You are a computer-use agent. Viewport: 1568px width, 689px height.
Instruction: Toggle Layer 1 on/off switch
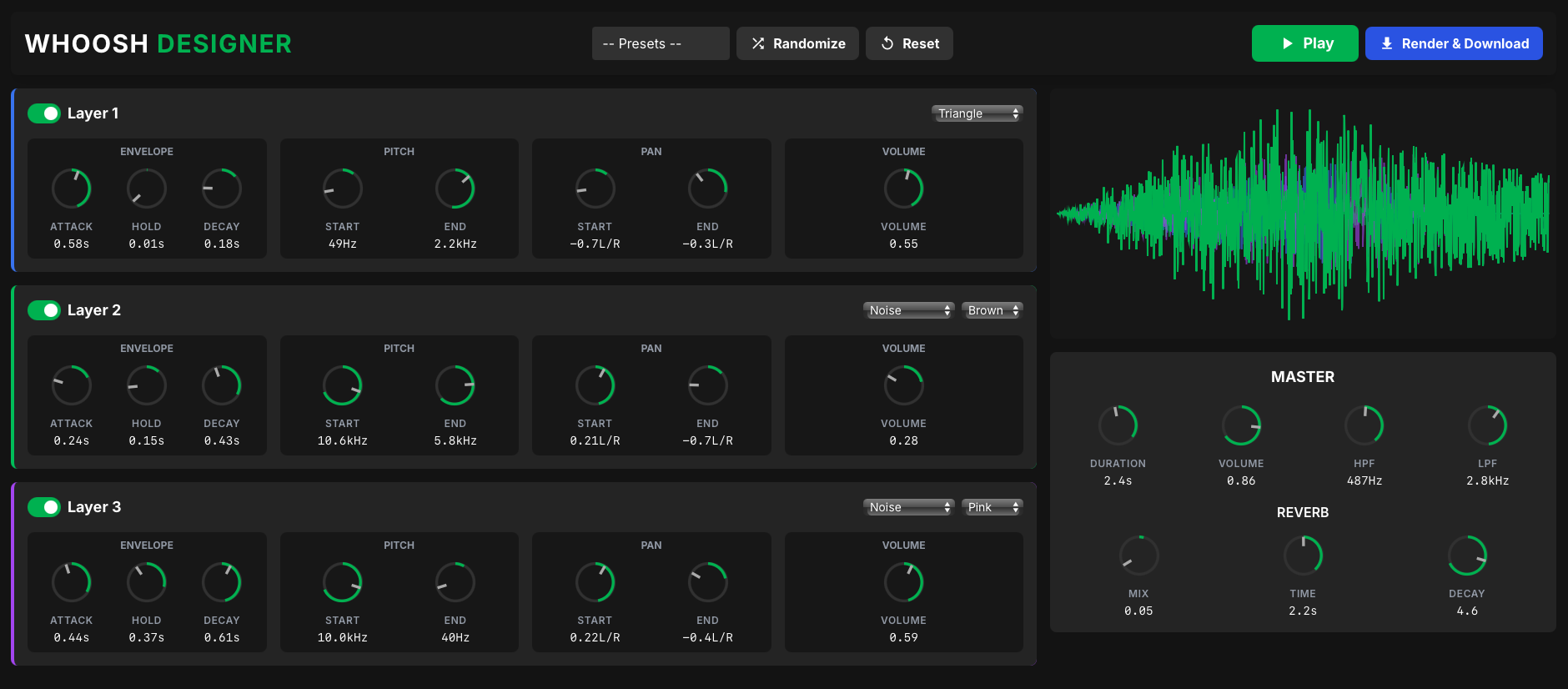44,113
